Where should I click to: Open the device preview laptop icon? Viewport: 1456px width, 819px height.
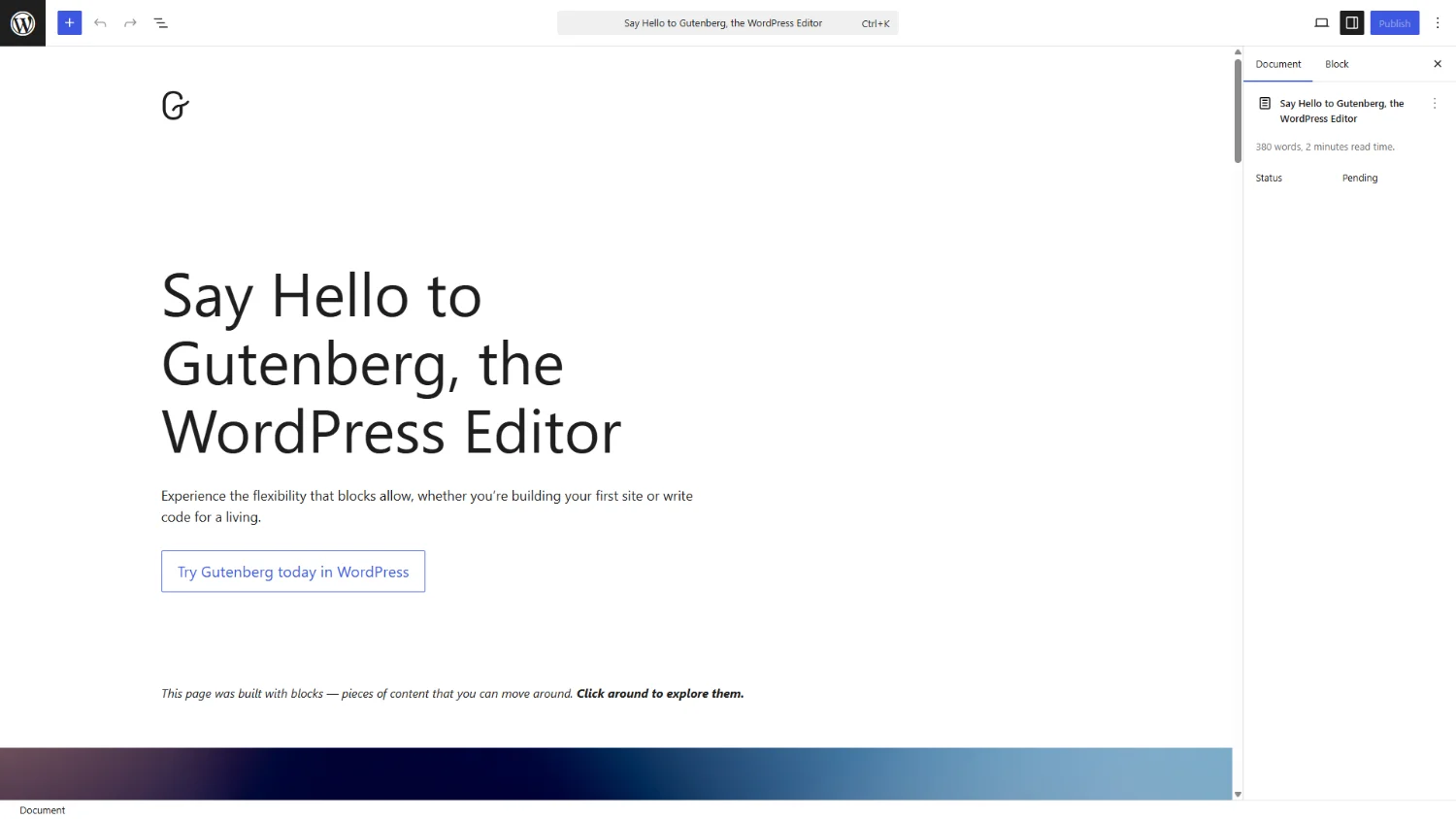point(1321,22)
